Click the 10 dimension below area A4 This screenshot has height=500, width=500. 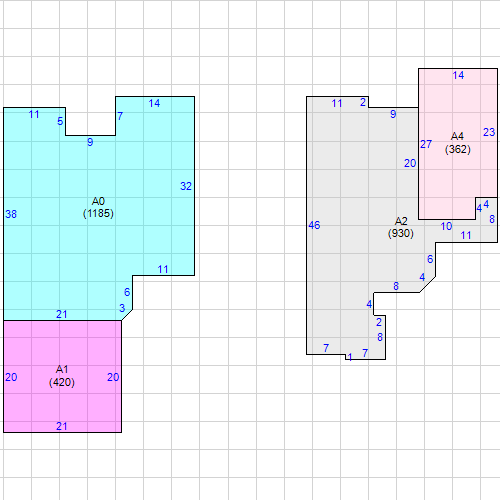[446, 226]
